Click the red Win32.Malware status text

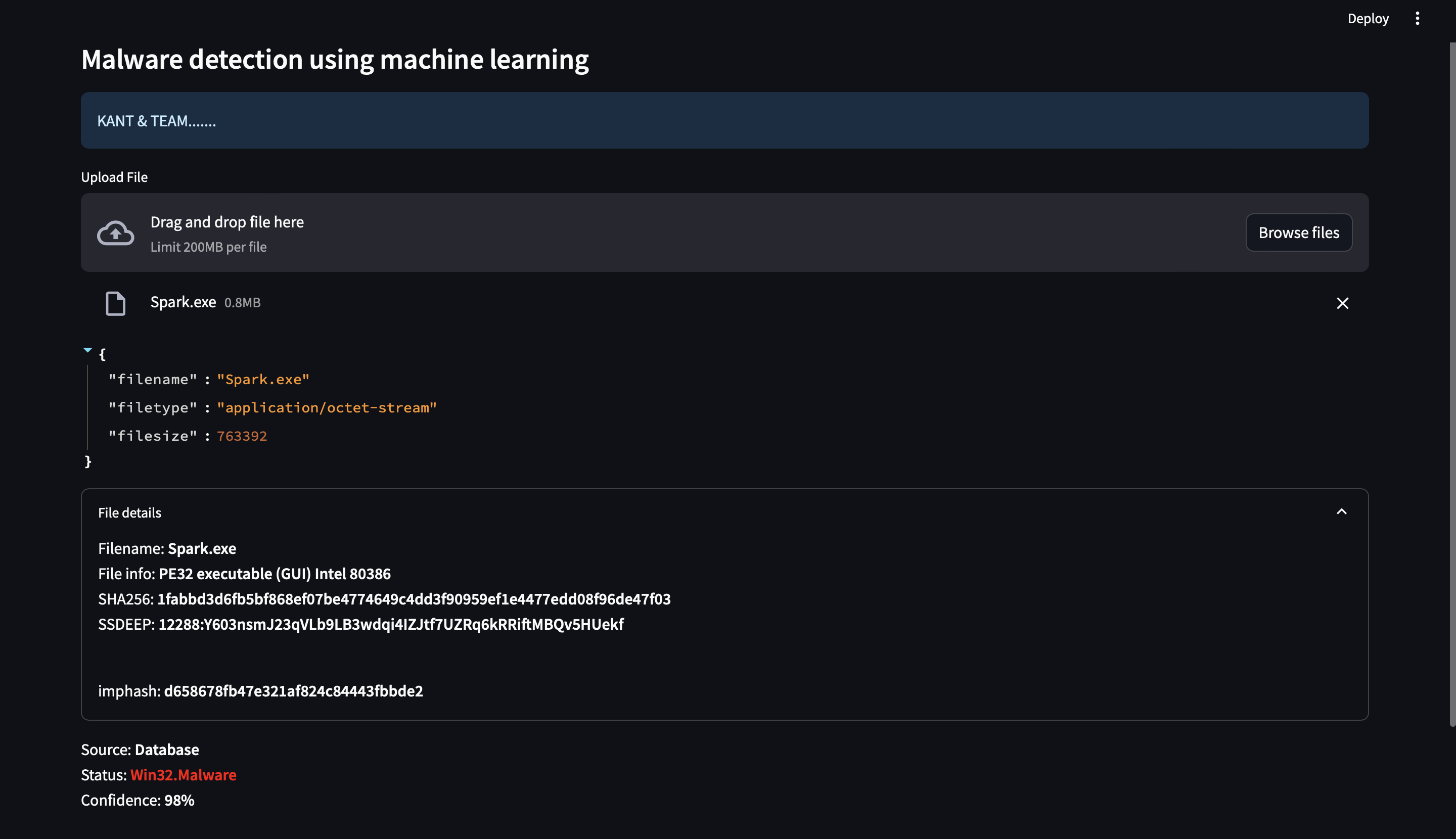(184, 774)
